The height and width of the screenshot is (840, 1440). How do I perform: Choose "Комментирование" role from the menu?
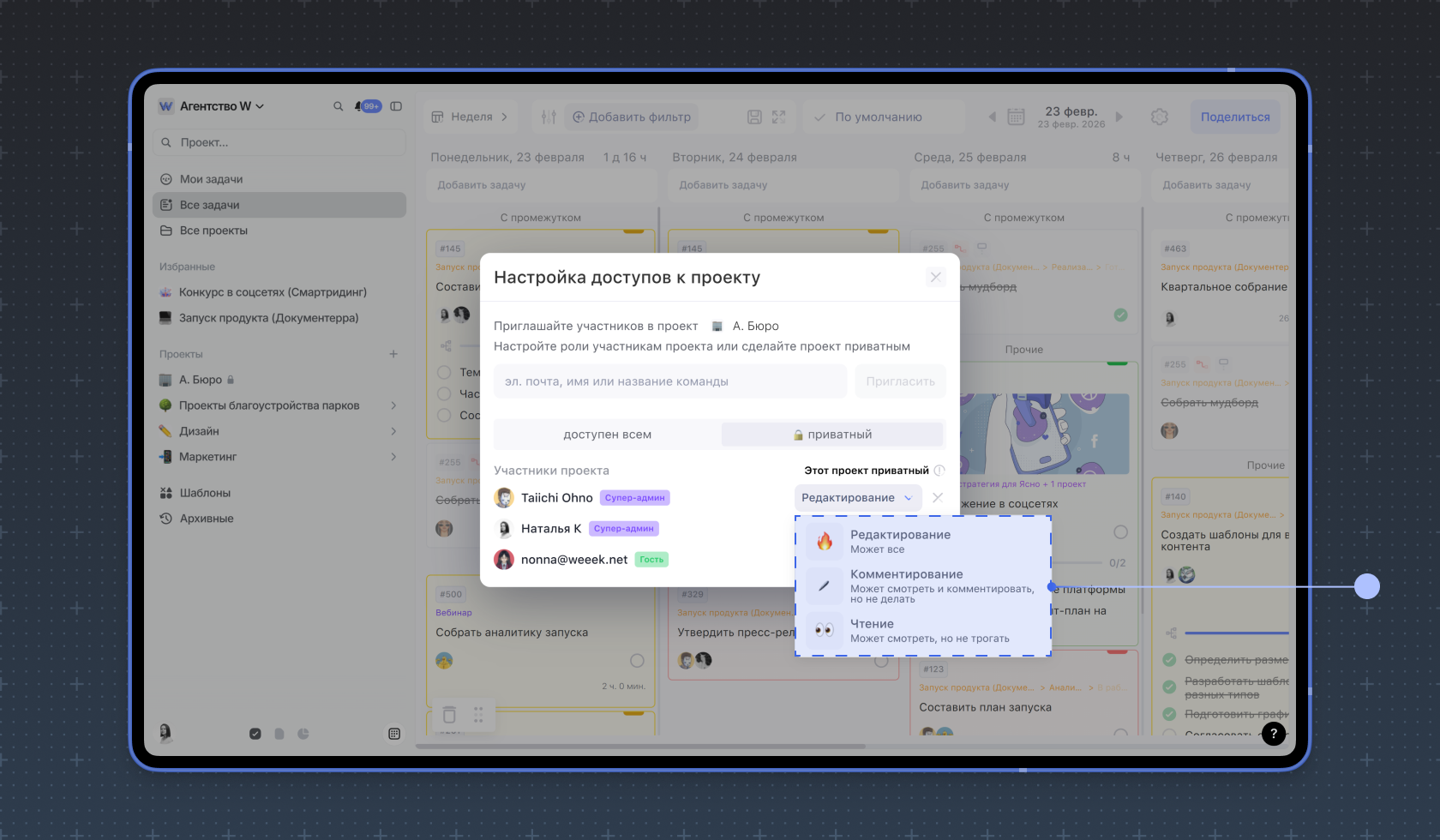922,585
